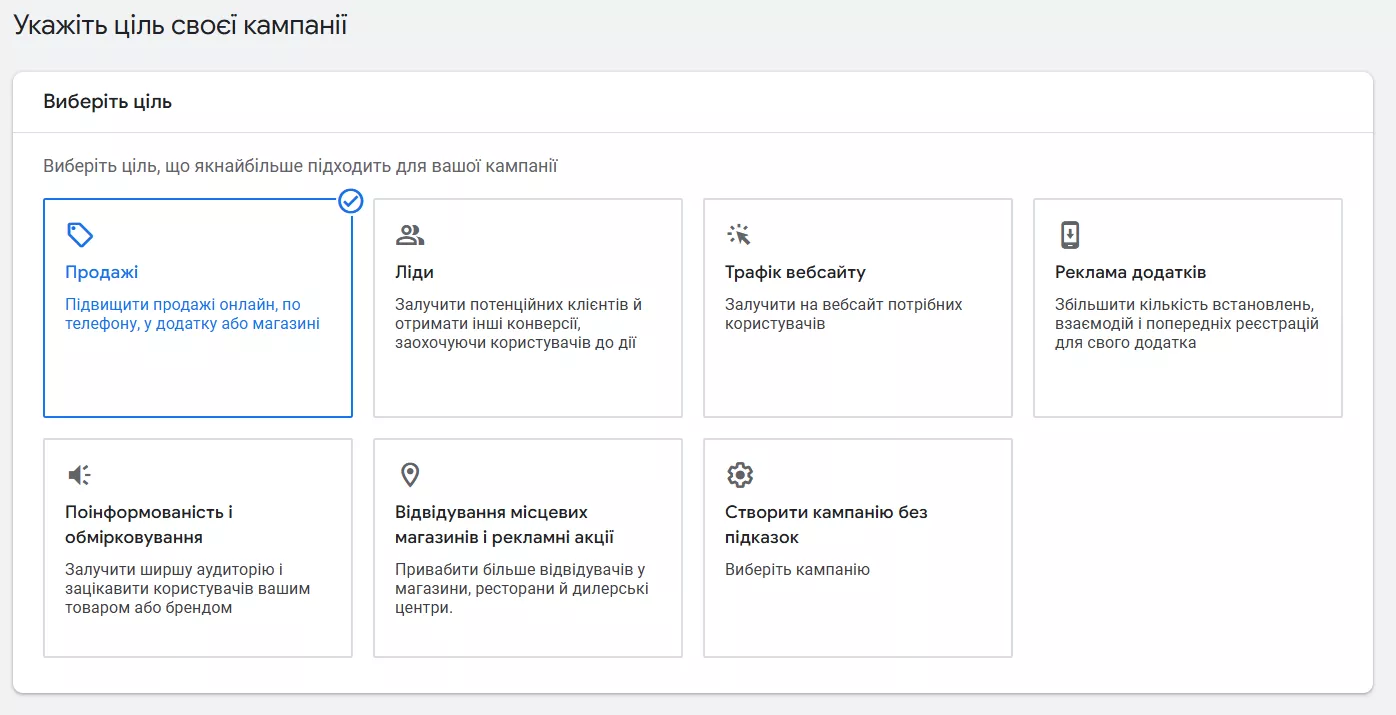
Task: Choose Створити кампанію без підказок title
Action: [x=825, y=525]
